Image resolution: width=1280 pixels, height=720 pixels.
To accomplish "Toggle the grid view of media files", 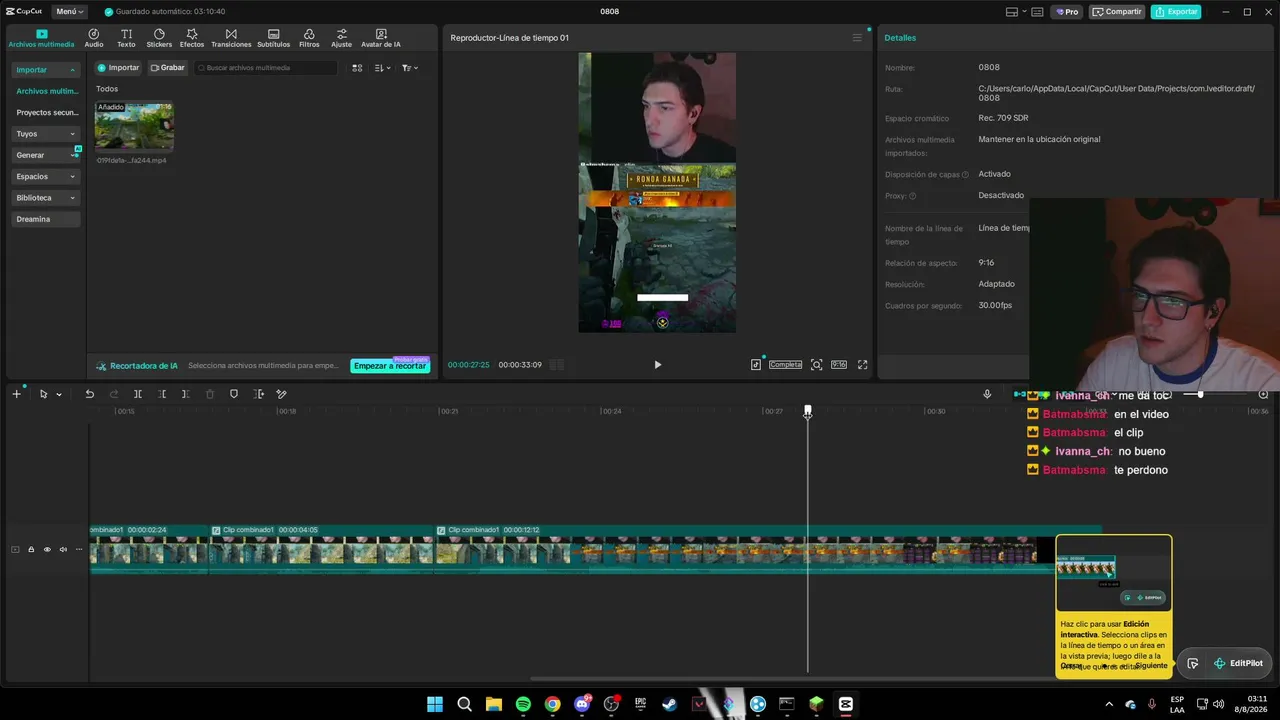I will pos(357,68).
